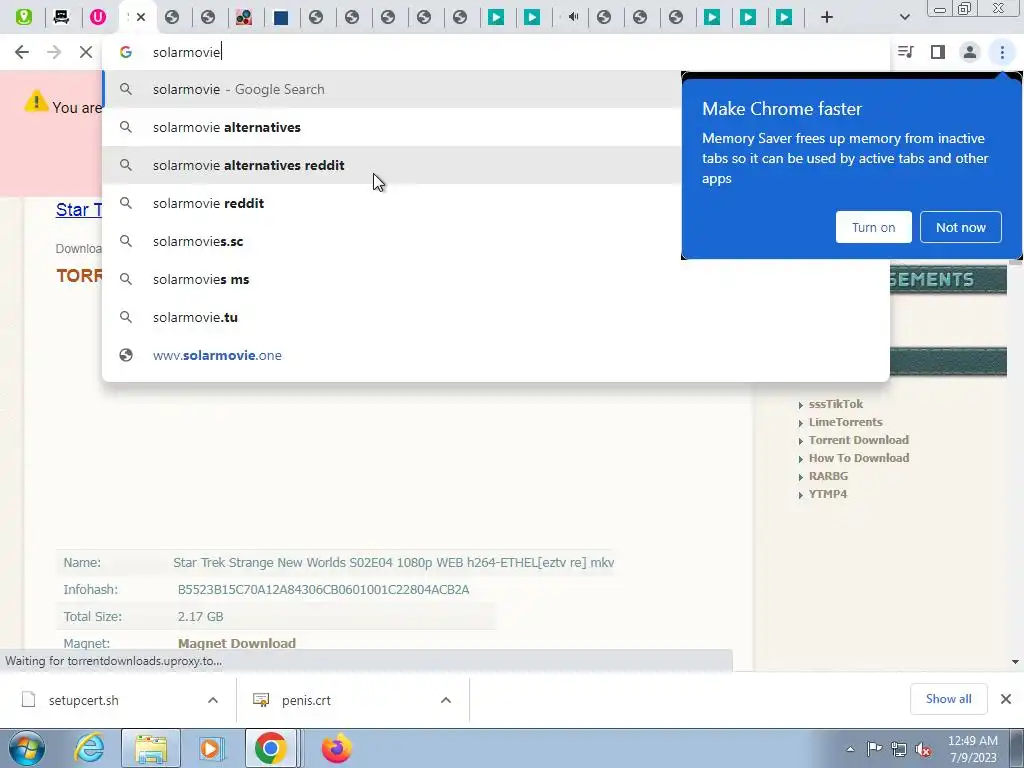
Task: Click the yellow warning triangle icon
Action: tap(36, 101)
